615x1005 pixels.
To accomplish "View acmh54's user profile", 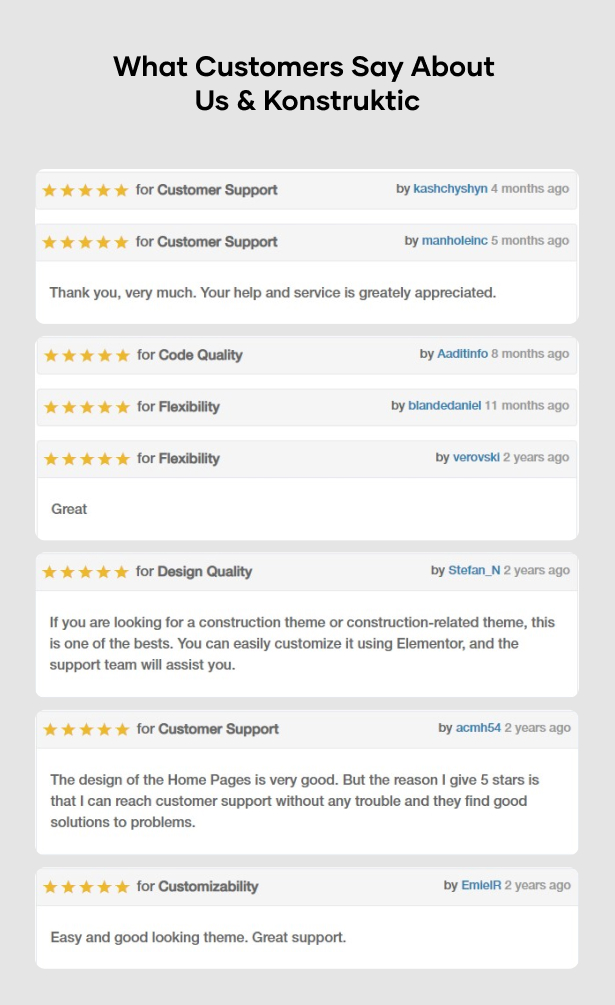I will coord(478,728).
